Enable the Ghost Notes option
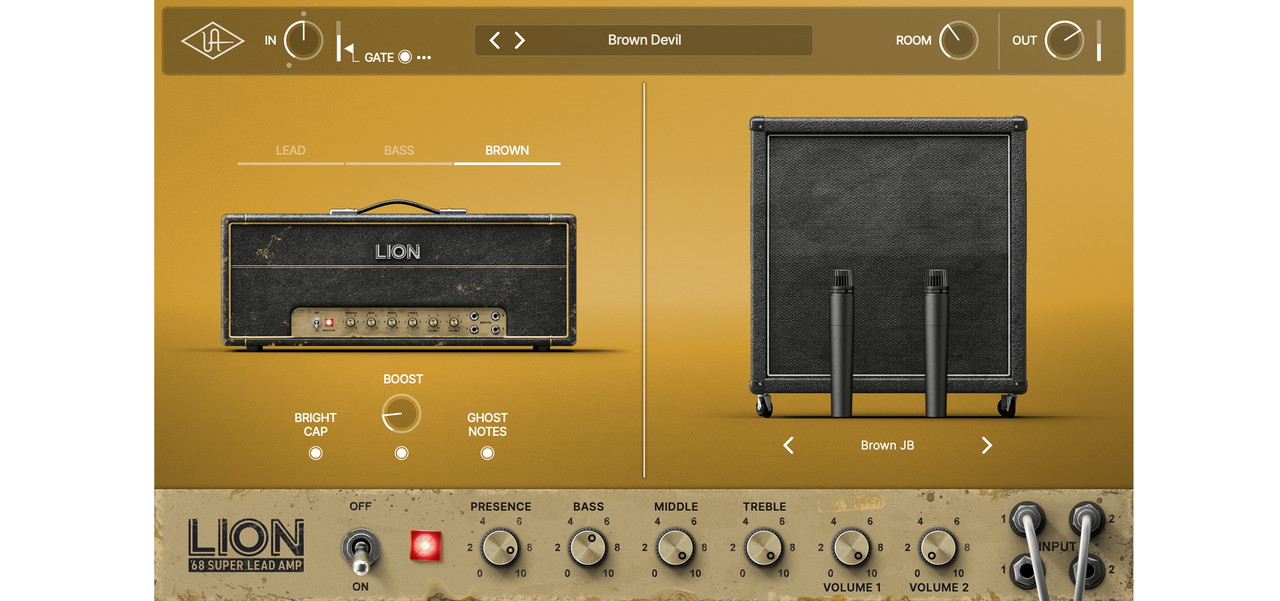 487,453
